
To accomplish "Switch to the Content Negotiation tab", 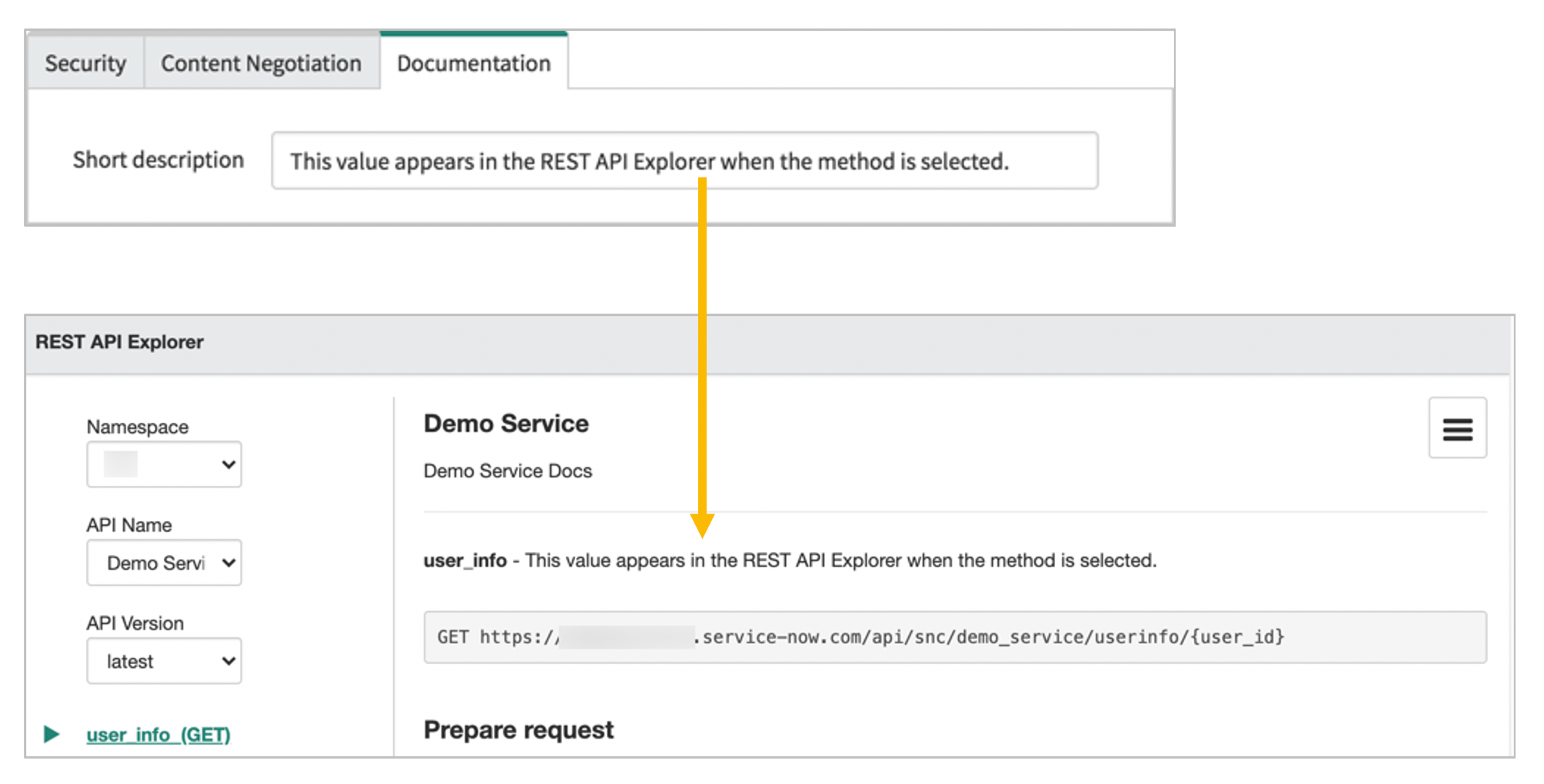I will [x=261, y=63].
